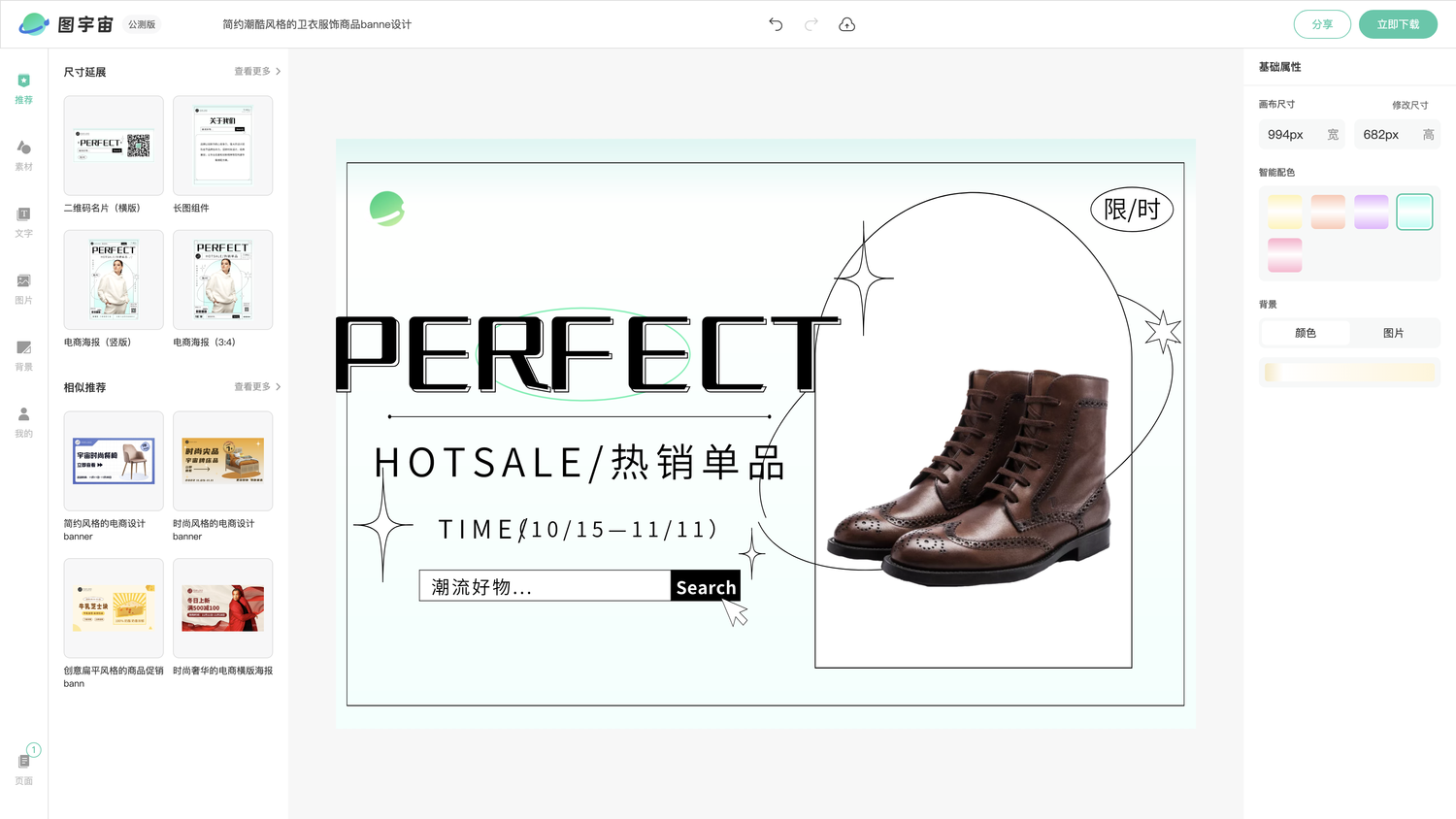The height and width of the screenshot is (819, 1456).
Task: Open the 我的 sidebar panel
Action: [23, 422]
